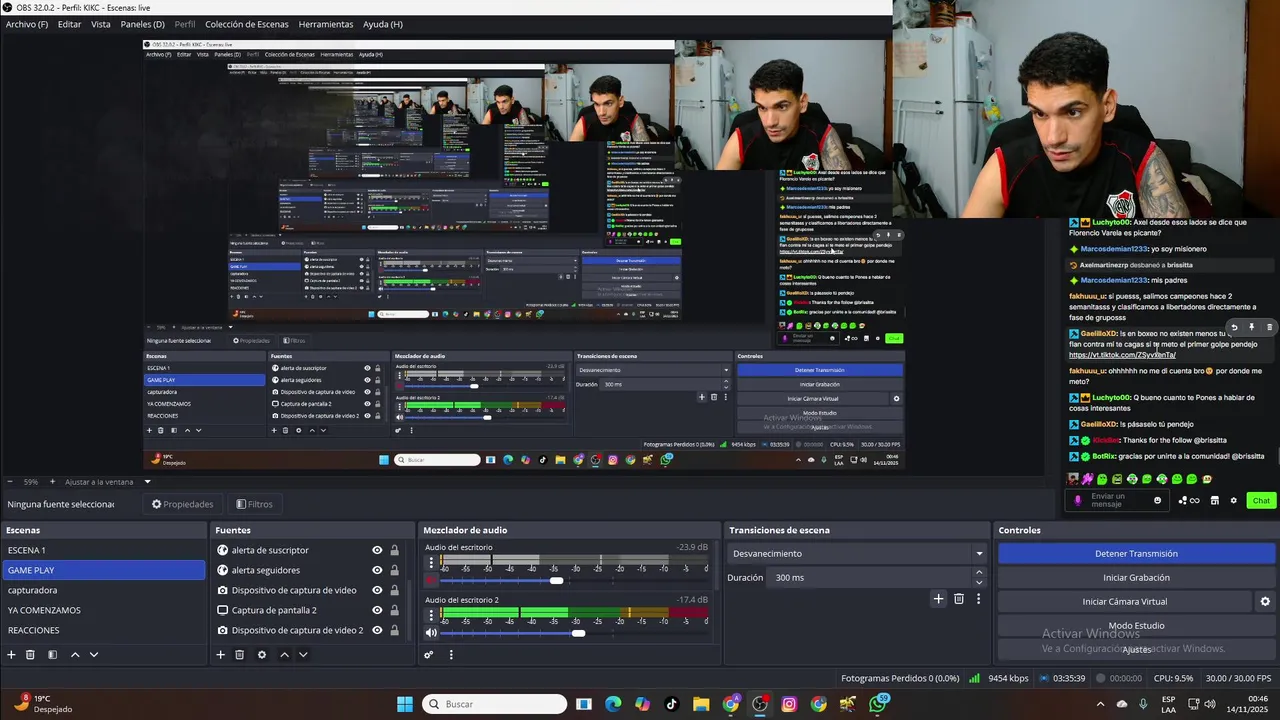Move selected source up in Fuentes
The width and height of the screenshot is (1280, 720).
click(284, 655)
